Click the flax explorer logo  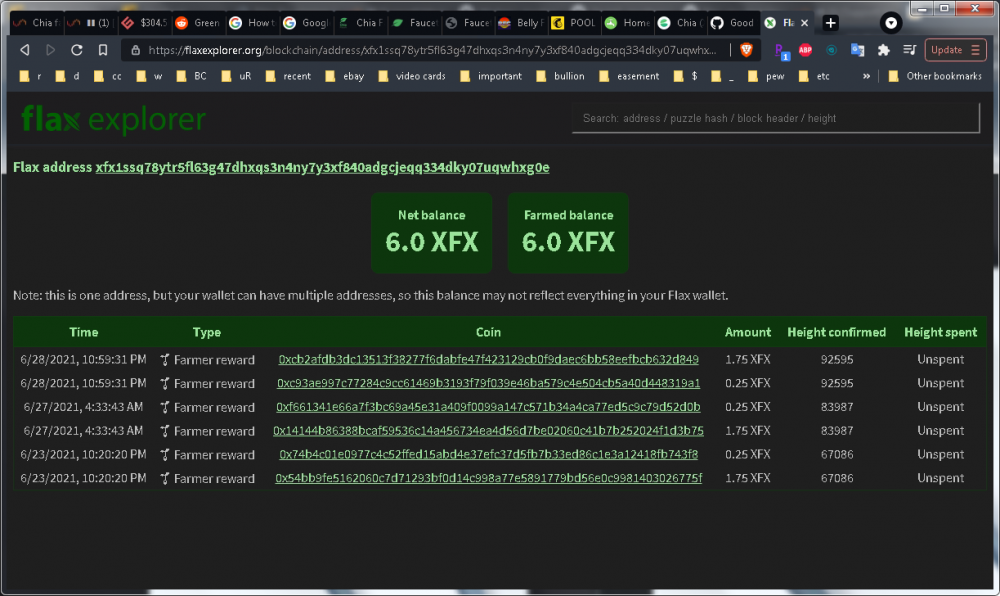114,119
